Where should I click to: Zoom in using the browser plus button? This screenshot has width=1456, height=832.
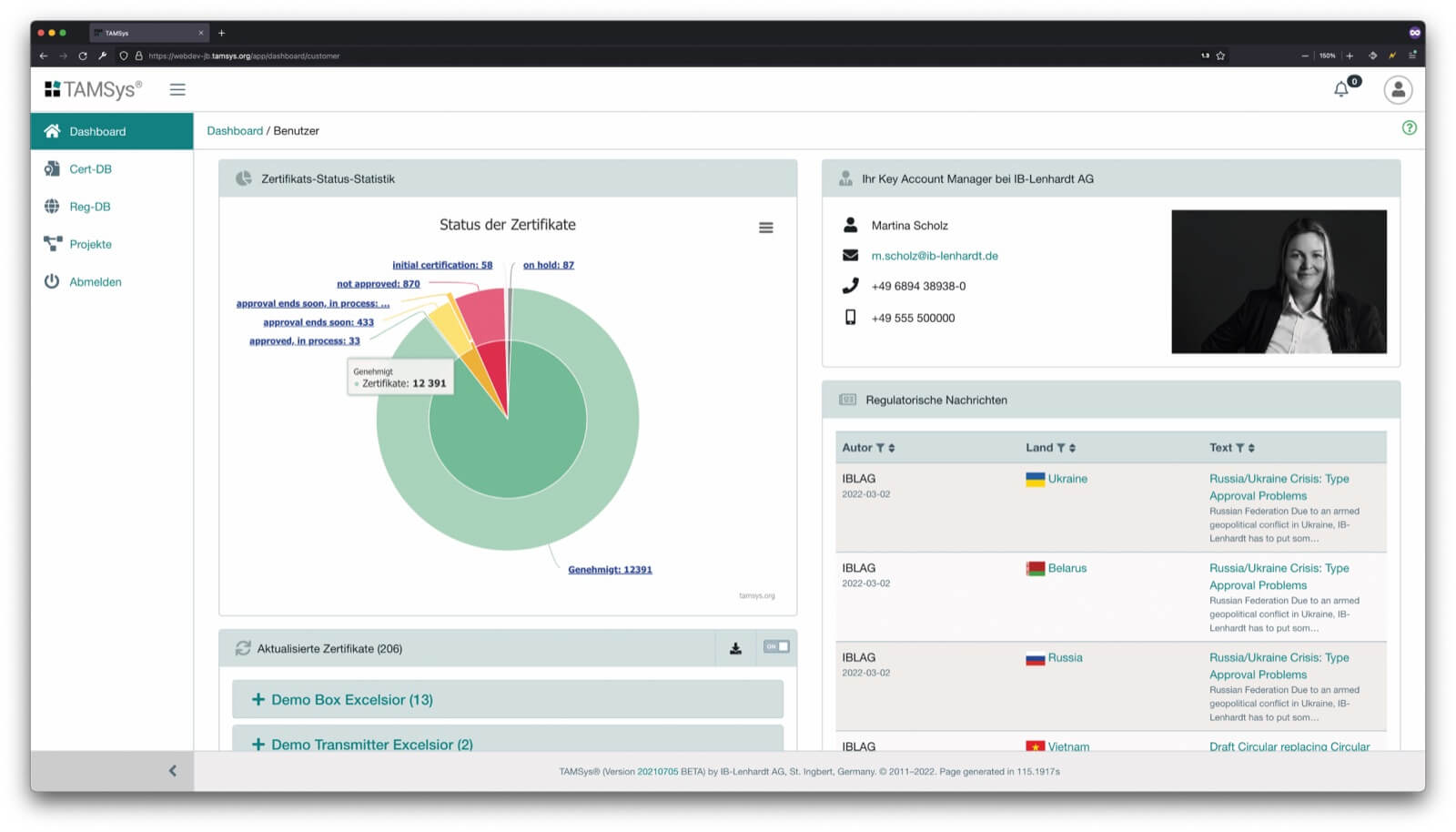[x=1350, y=56]
